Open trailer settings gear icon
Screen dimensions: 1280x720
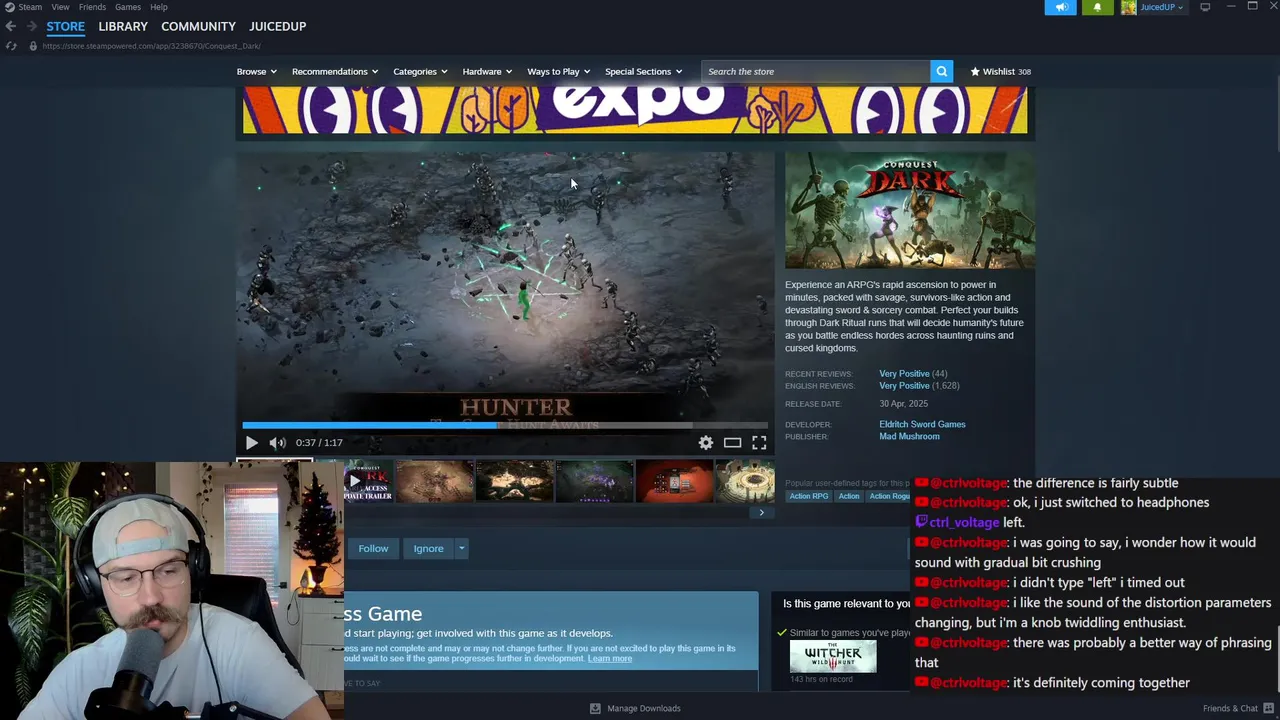click(706, 443)
